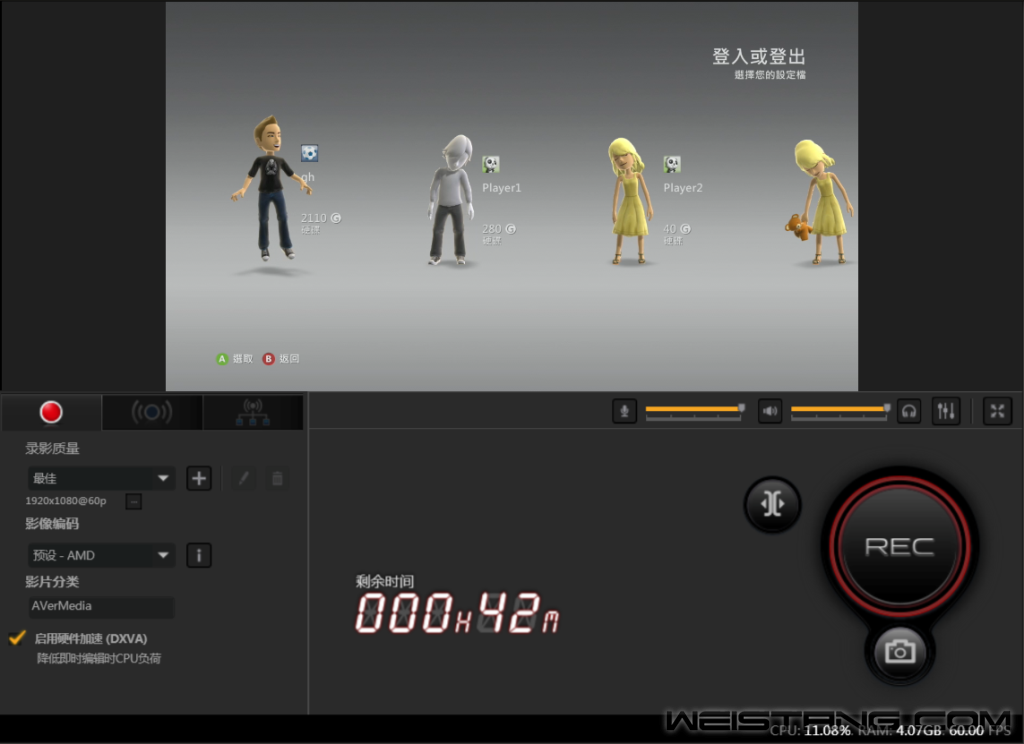Add a new recording quality profile
The width and height of the screenshot is (1024, 744).
pos(199,478)
